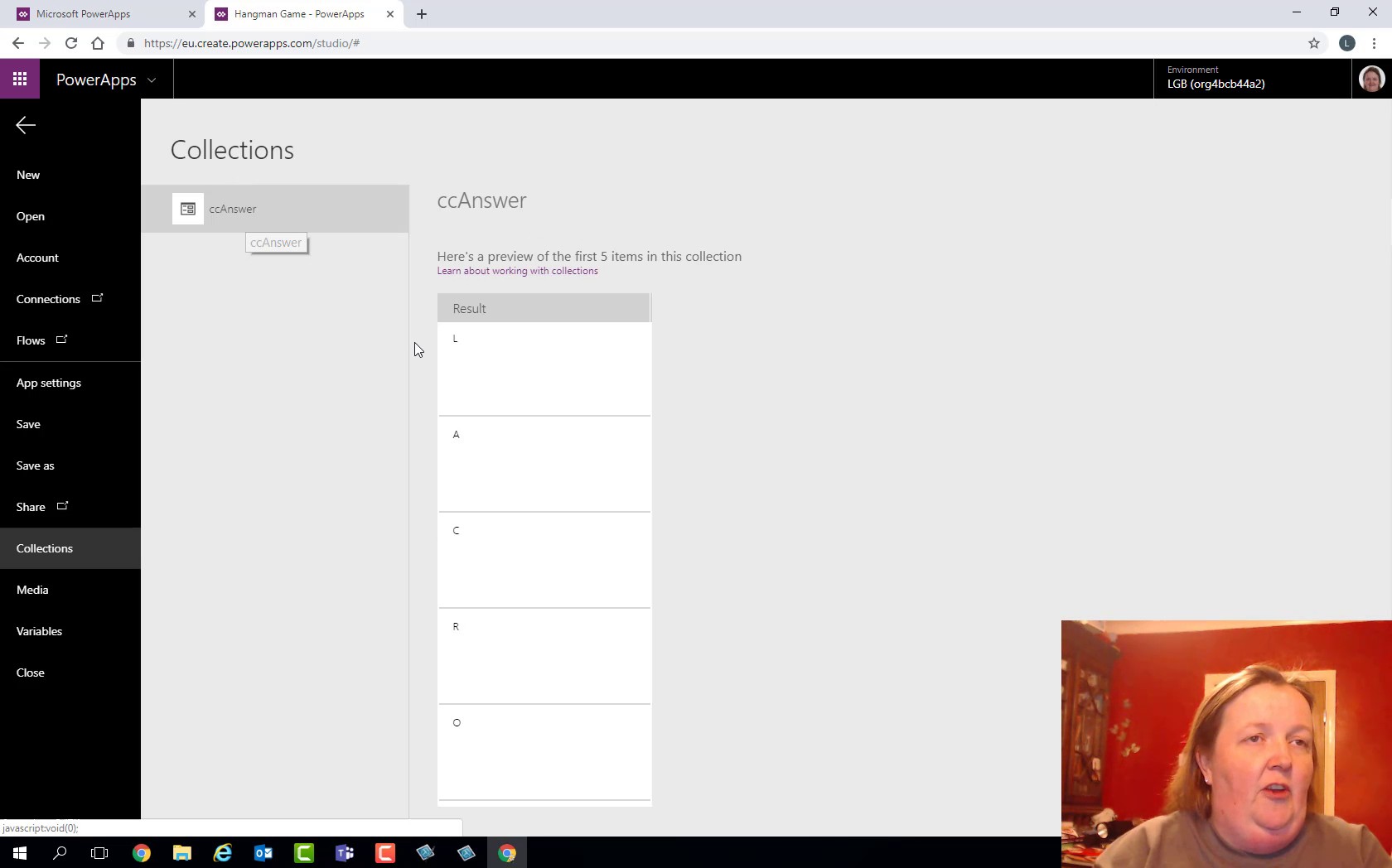Click browser back navigation arrow

coord(18,43)
